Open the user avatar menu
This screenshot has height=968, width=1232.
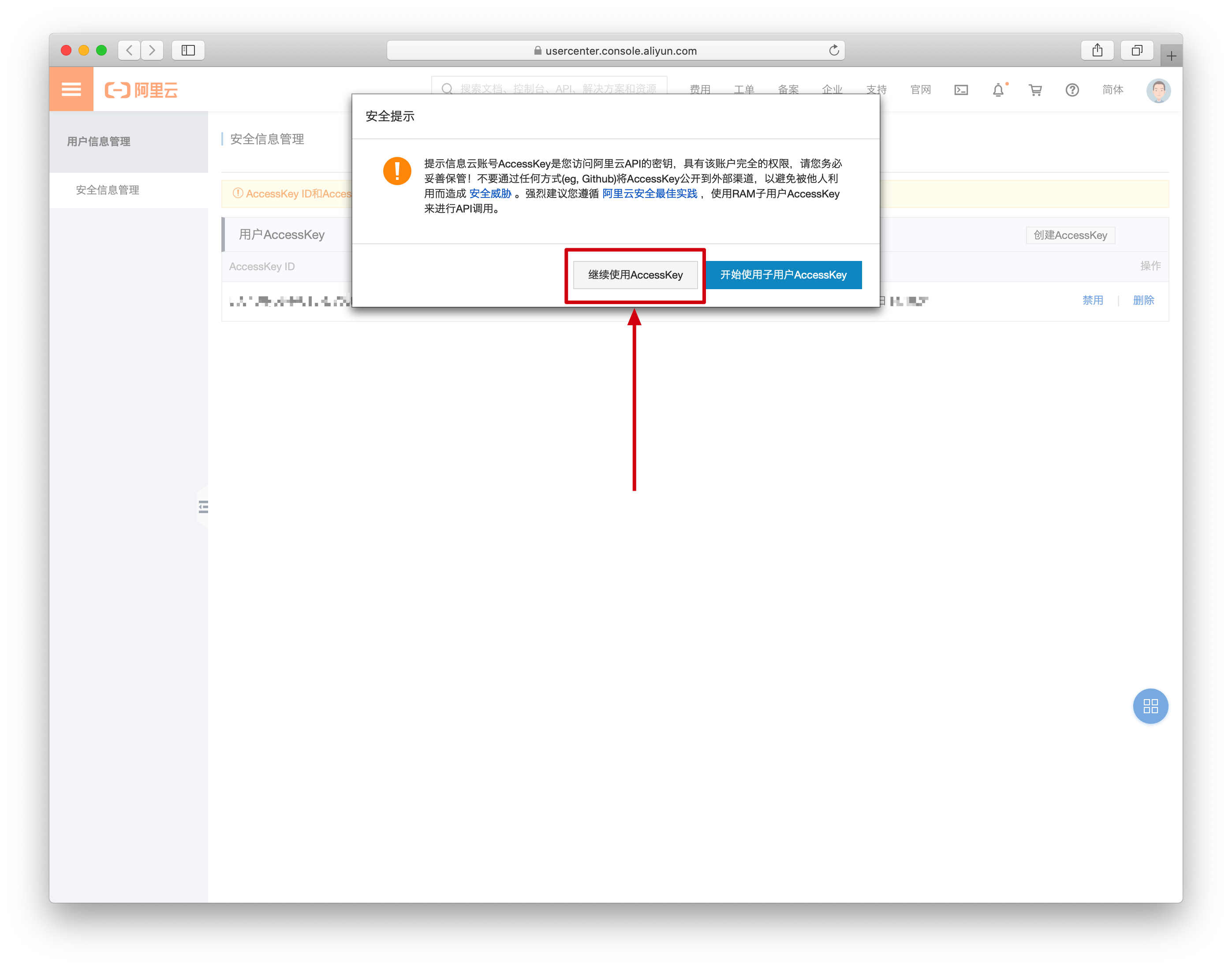coord(1158,90)
